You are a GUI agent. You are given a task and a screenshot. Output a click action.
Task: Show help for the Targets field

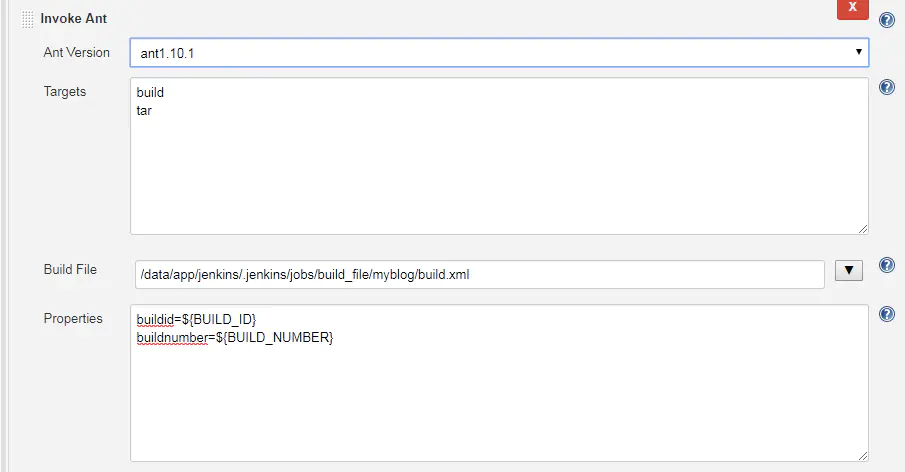point(887,87)
